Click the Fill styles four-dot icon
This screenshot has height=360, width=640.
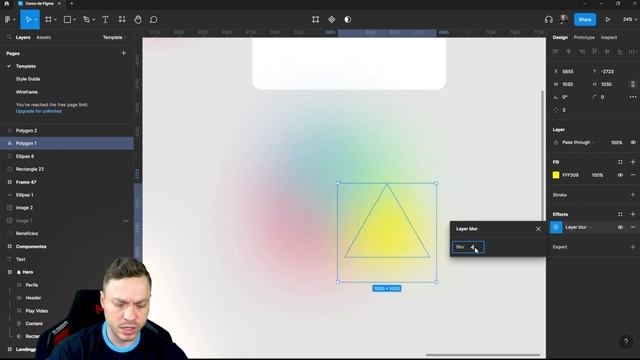tap(620, 162)
